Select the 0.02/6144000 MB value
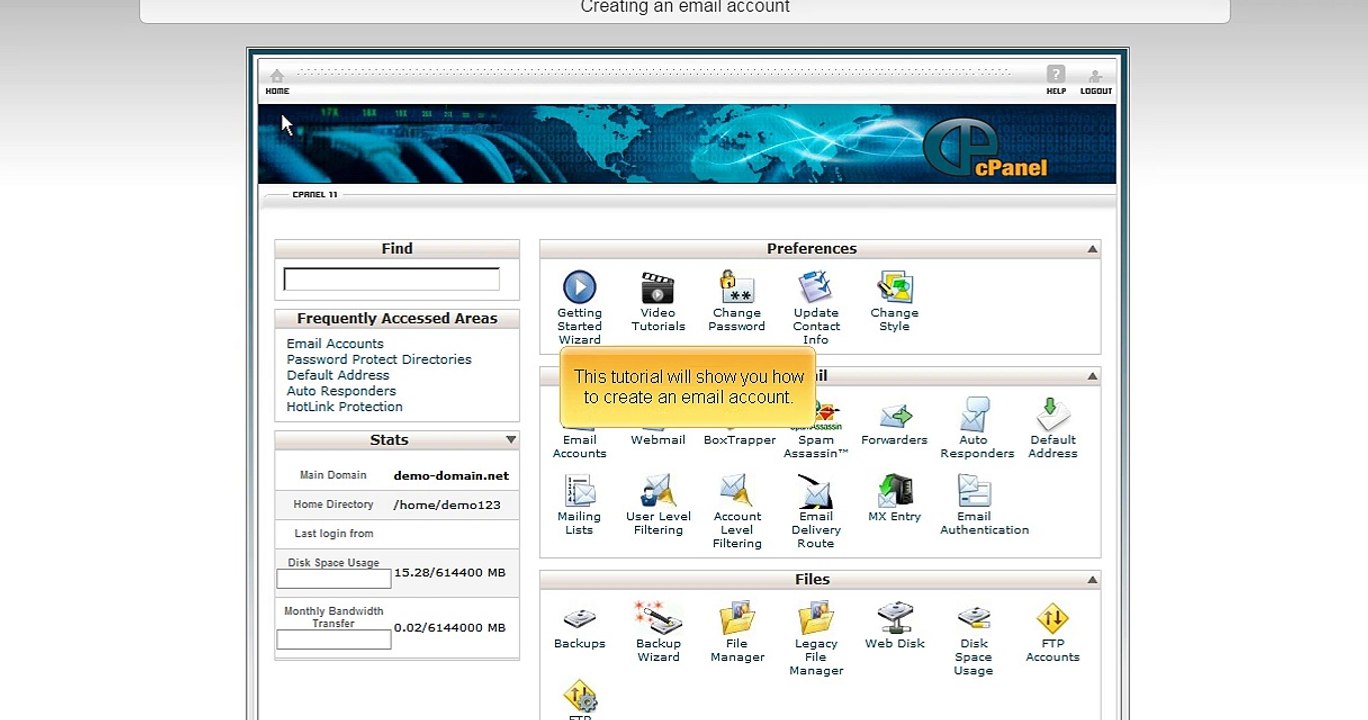Viewport: 1368px width, 720px height. pos(450,628)
